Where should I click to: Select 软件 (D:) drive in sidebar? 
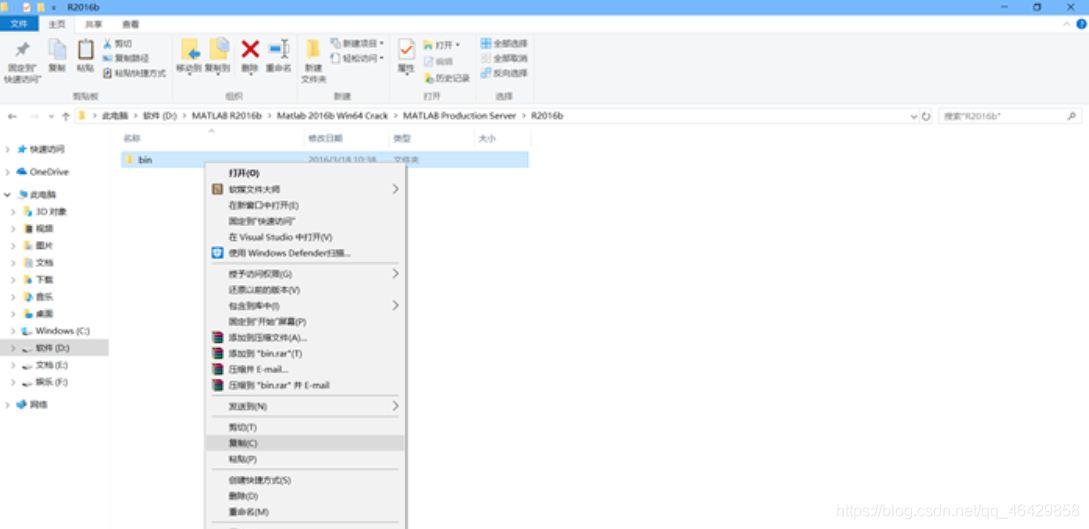(x=53, y=348)
